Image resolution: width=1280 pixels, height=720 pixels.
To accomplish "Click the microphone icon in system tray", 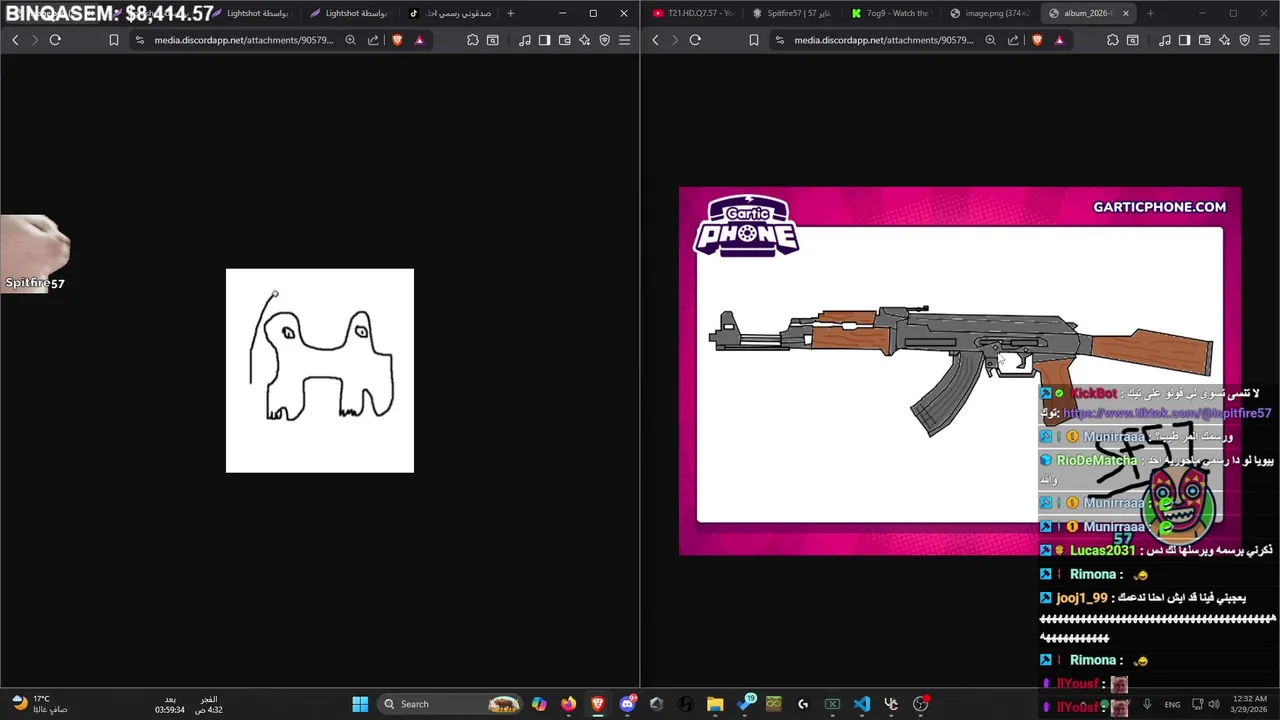I will coord(1147,704).
